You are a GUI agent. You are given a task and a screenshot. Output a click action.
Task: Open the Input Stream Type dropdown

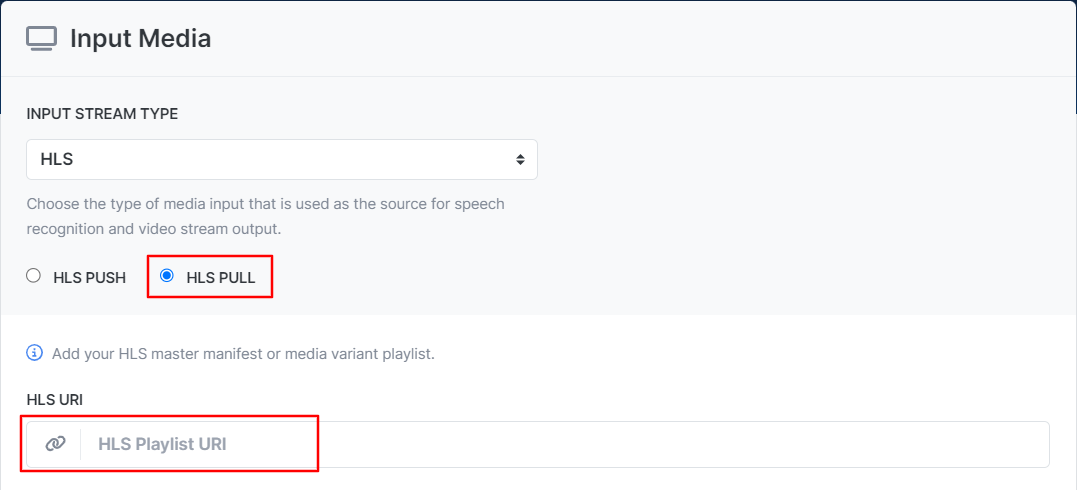[282, 159]
